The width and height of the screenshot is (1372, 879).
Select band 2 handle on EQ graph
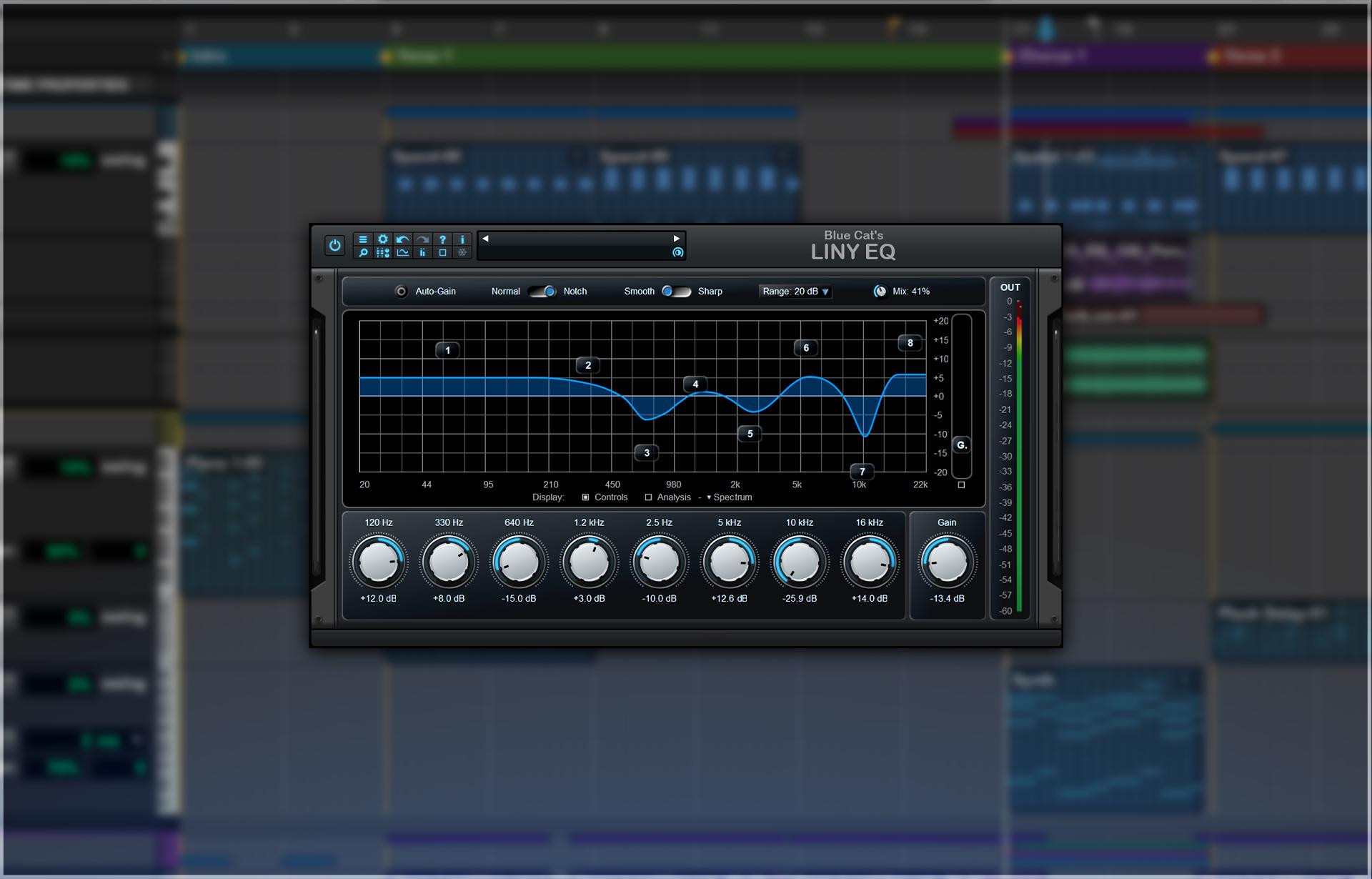pyautogui.click(x=588, y=365)
